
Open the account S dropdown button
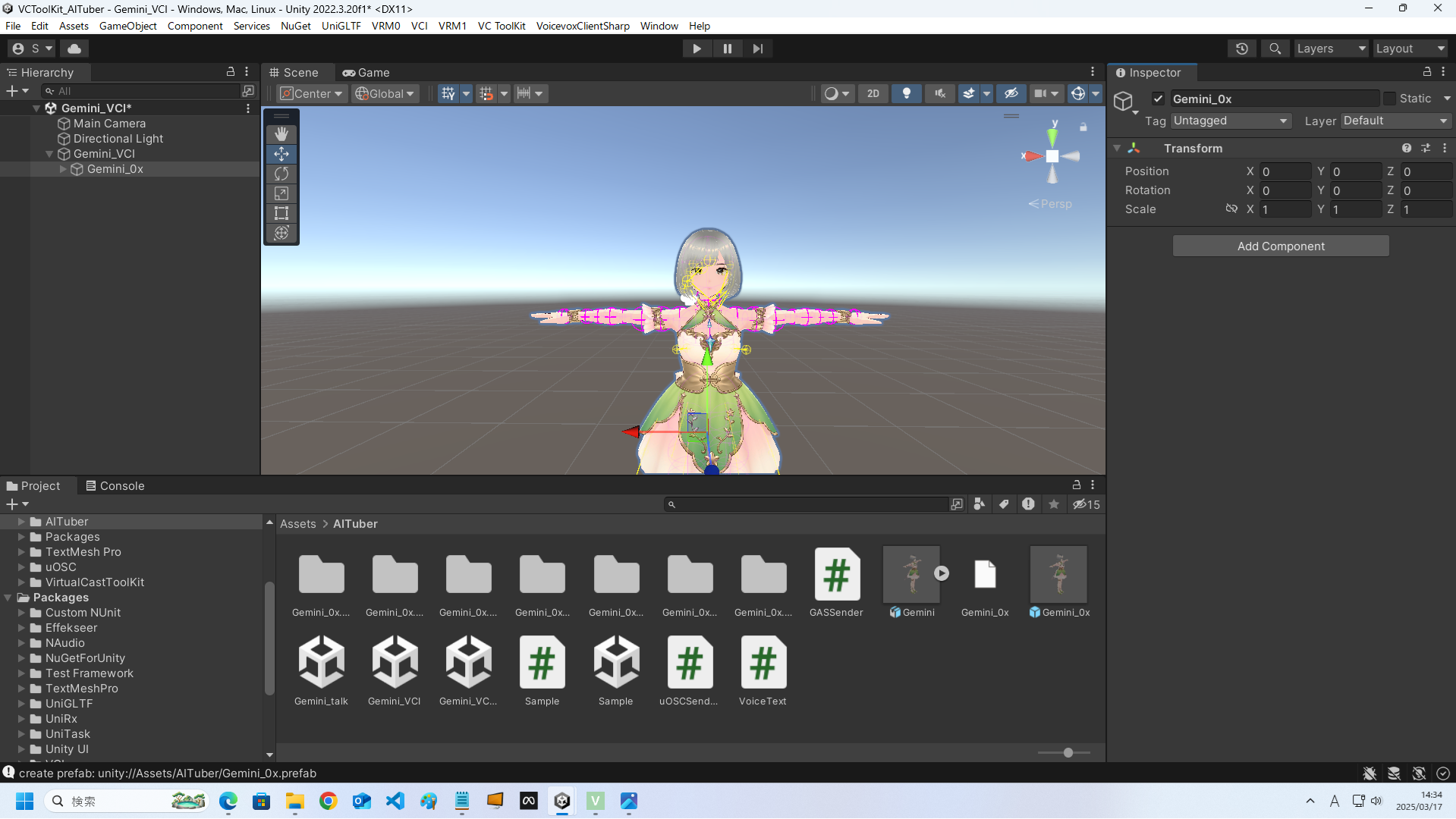point(33,49)
